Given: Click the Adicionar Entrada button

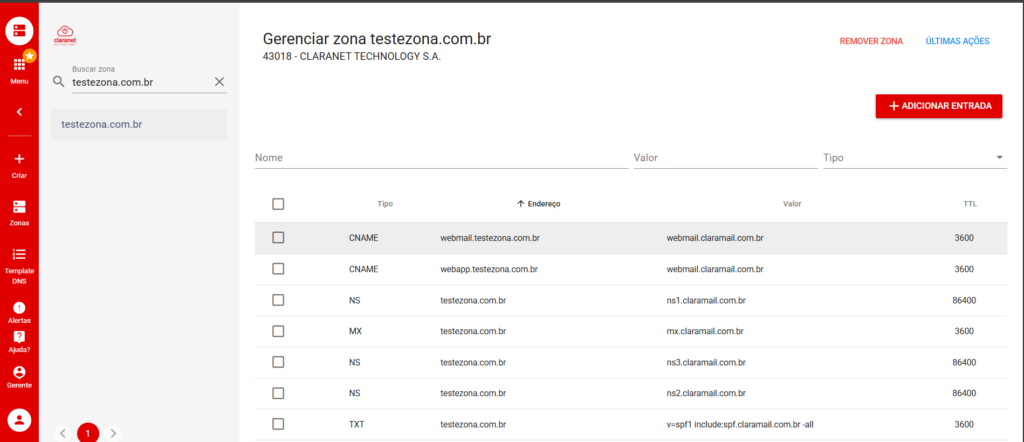Looking at the screenshot, I should [938, 106].
